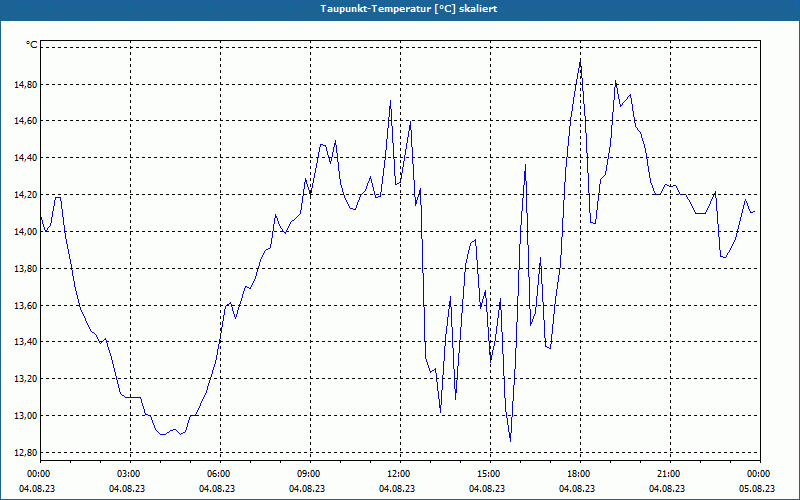800x500 pixels.
Task: Click the 21:00 time label
Action: coord(670,474)
